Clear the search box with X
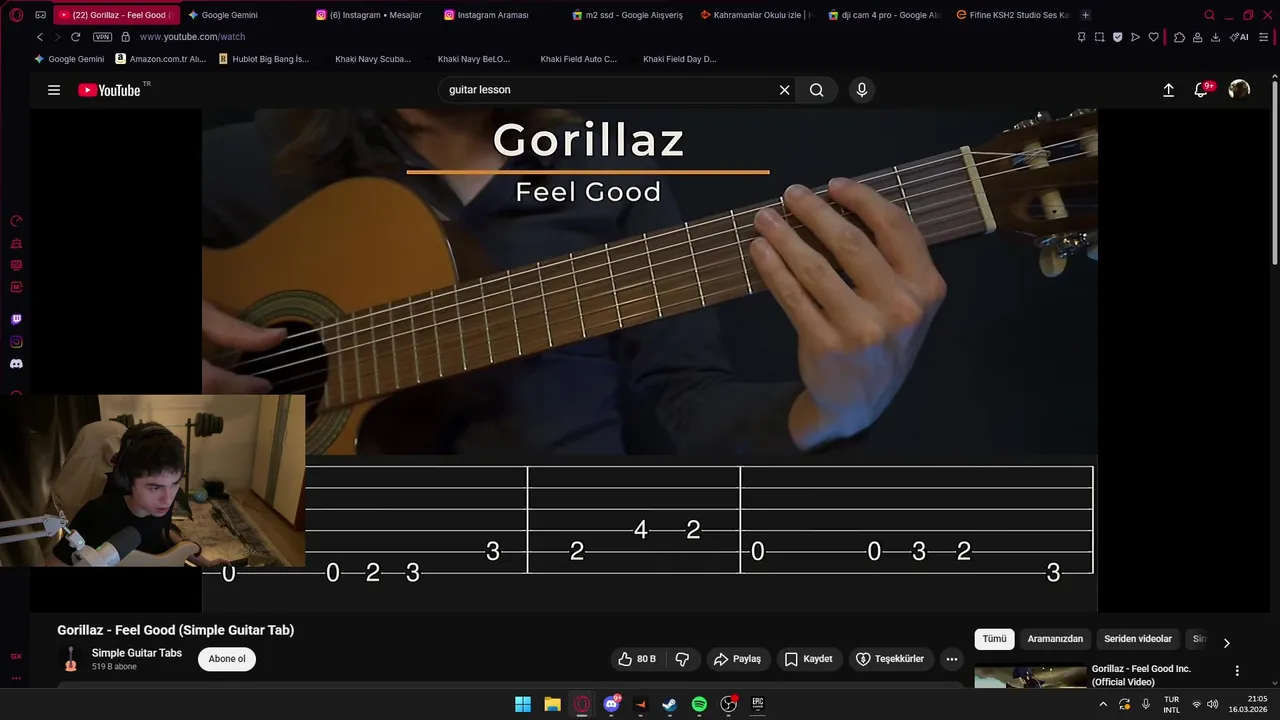Screen dimensions: 1280x720 point(785,90)
